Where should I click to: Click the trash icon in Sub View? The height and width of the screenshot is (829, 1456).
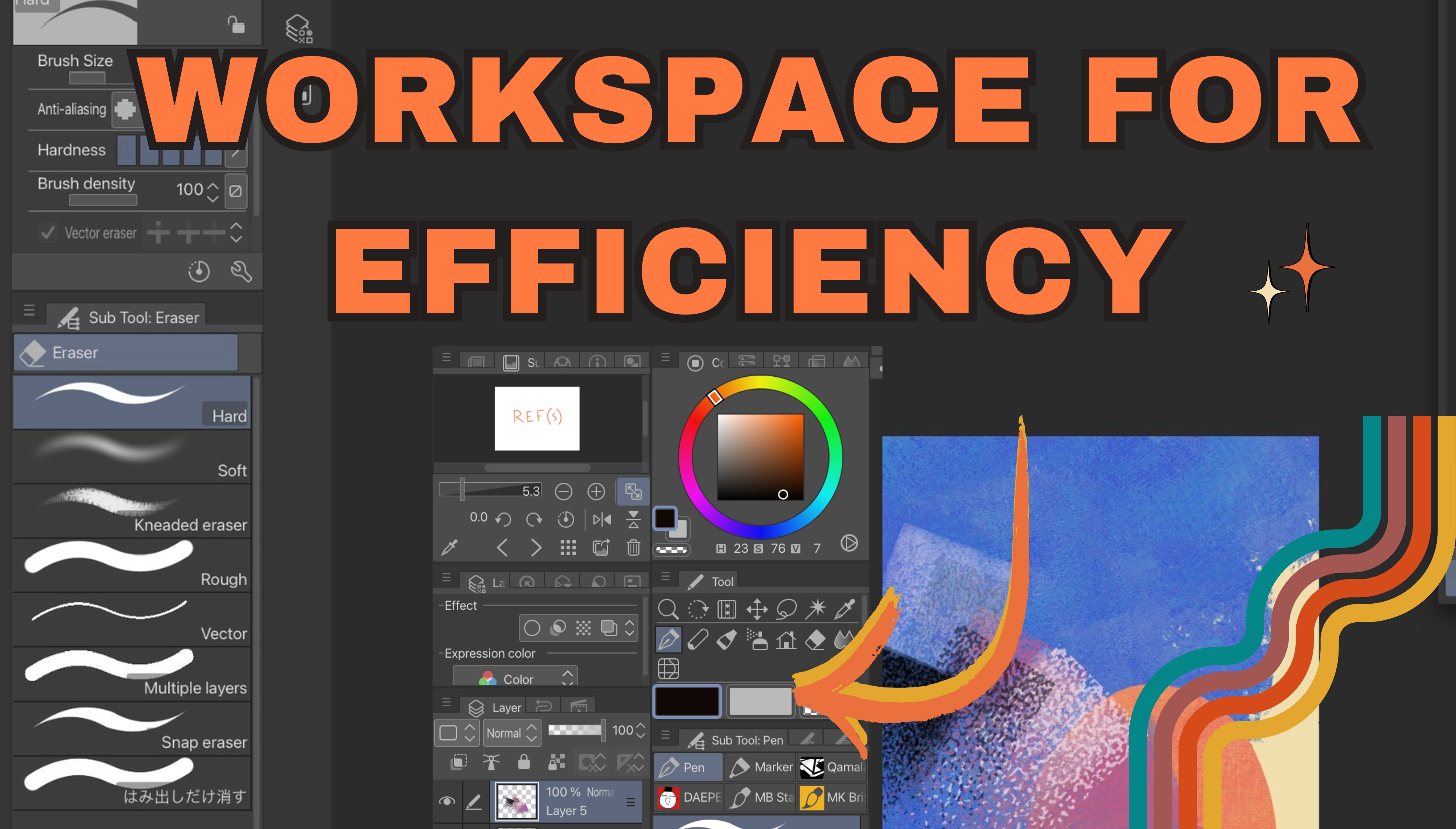point(633,548)
